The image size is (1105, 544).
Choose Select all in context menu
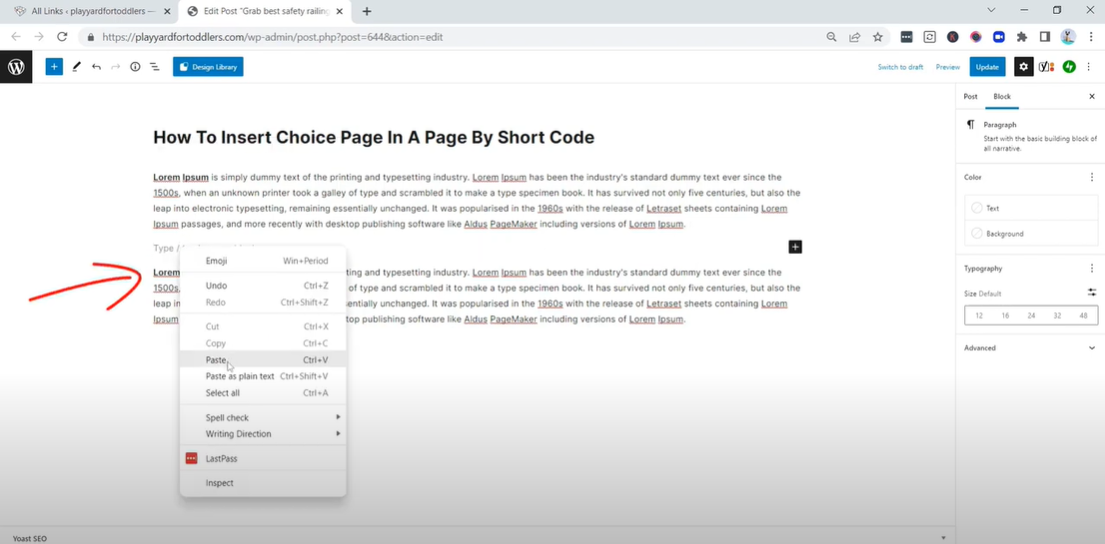coord(263,393)
